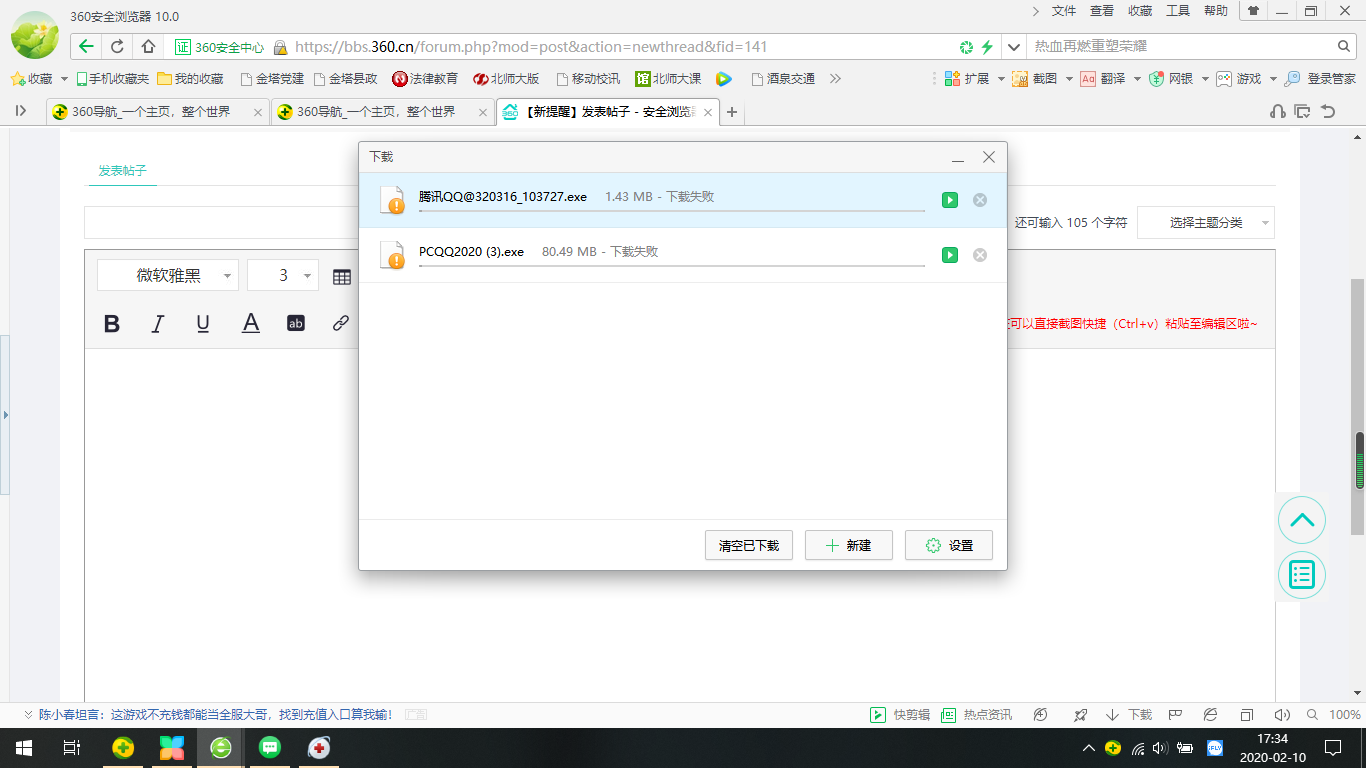
Task: Open the Windows notification center icon
Action: point(1333,748)
